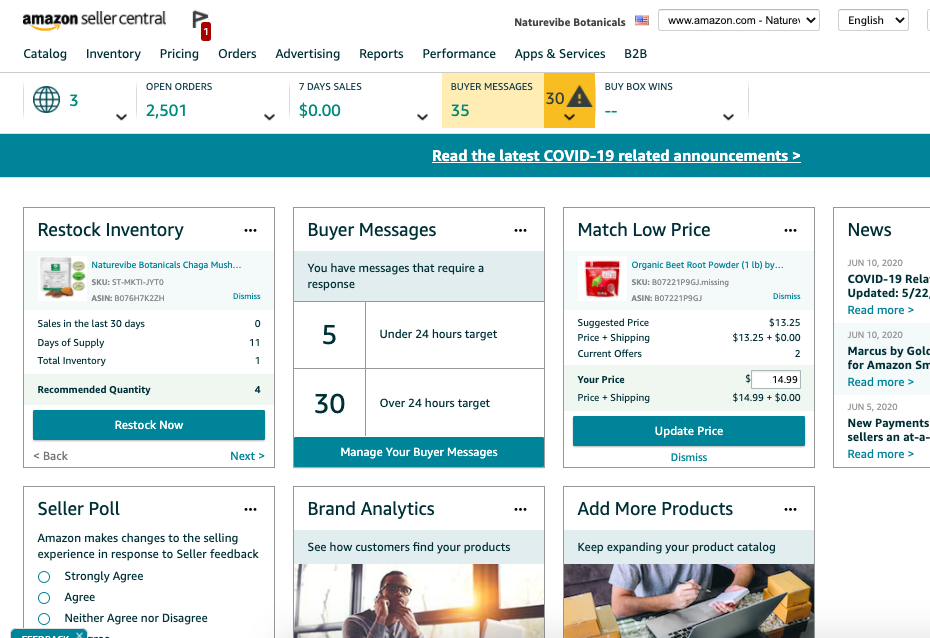Open Brand Analytics card ellipsis menu

point(520,509)
